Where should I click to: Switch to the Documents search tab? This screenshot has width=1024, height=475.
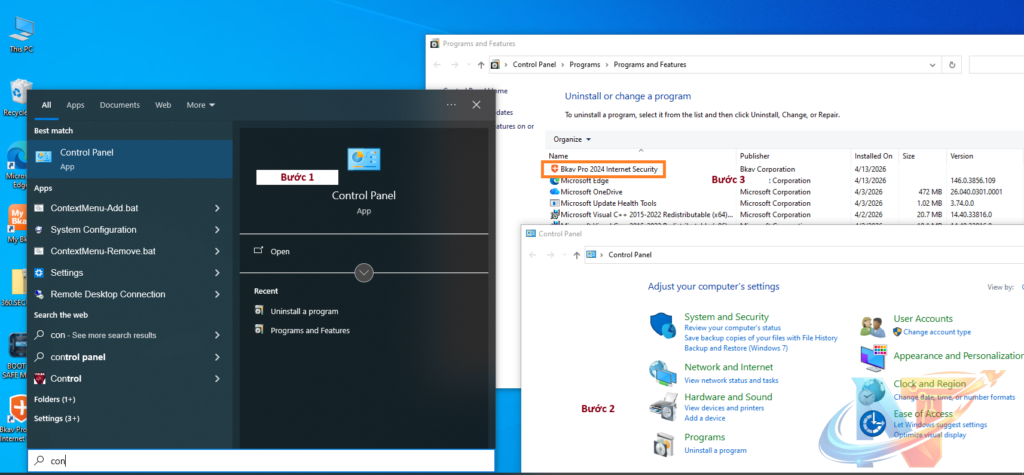120,105
